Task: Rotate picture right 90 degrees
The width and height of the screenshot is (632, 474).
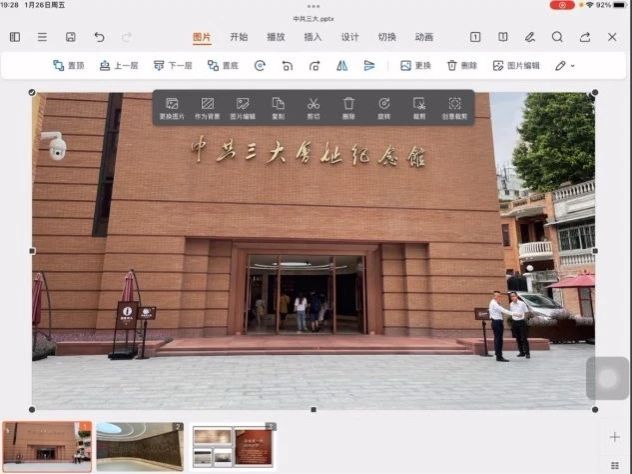Action: tap(315, 65)
